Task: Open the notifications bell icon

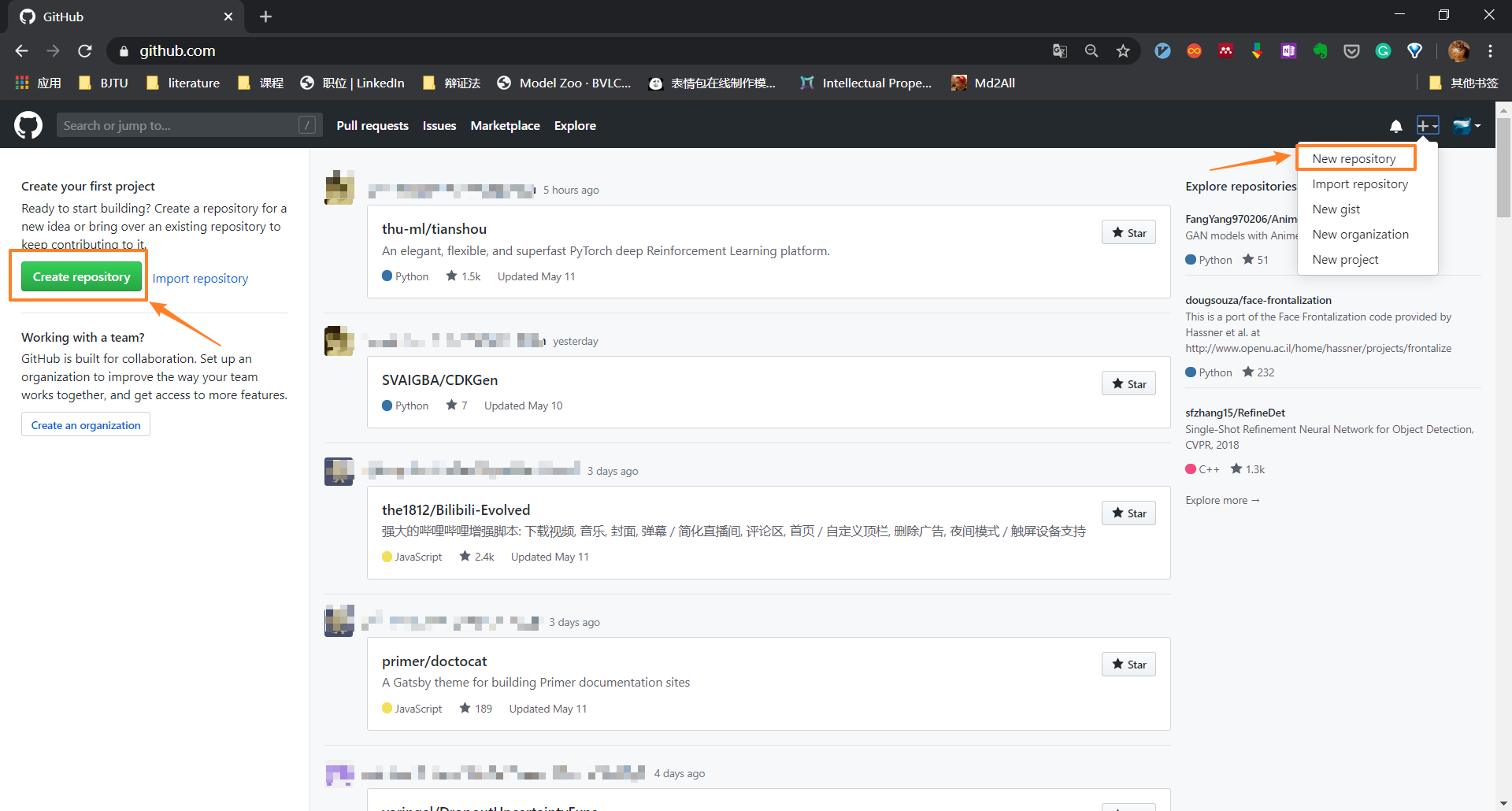Action: [x=1395, y=126]
